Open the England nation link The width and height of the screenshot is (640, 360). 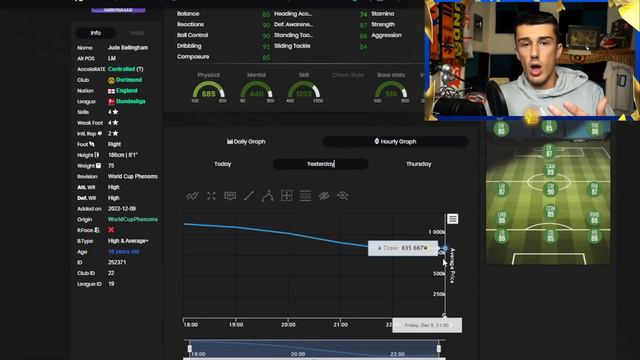tap(127, 91)
